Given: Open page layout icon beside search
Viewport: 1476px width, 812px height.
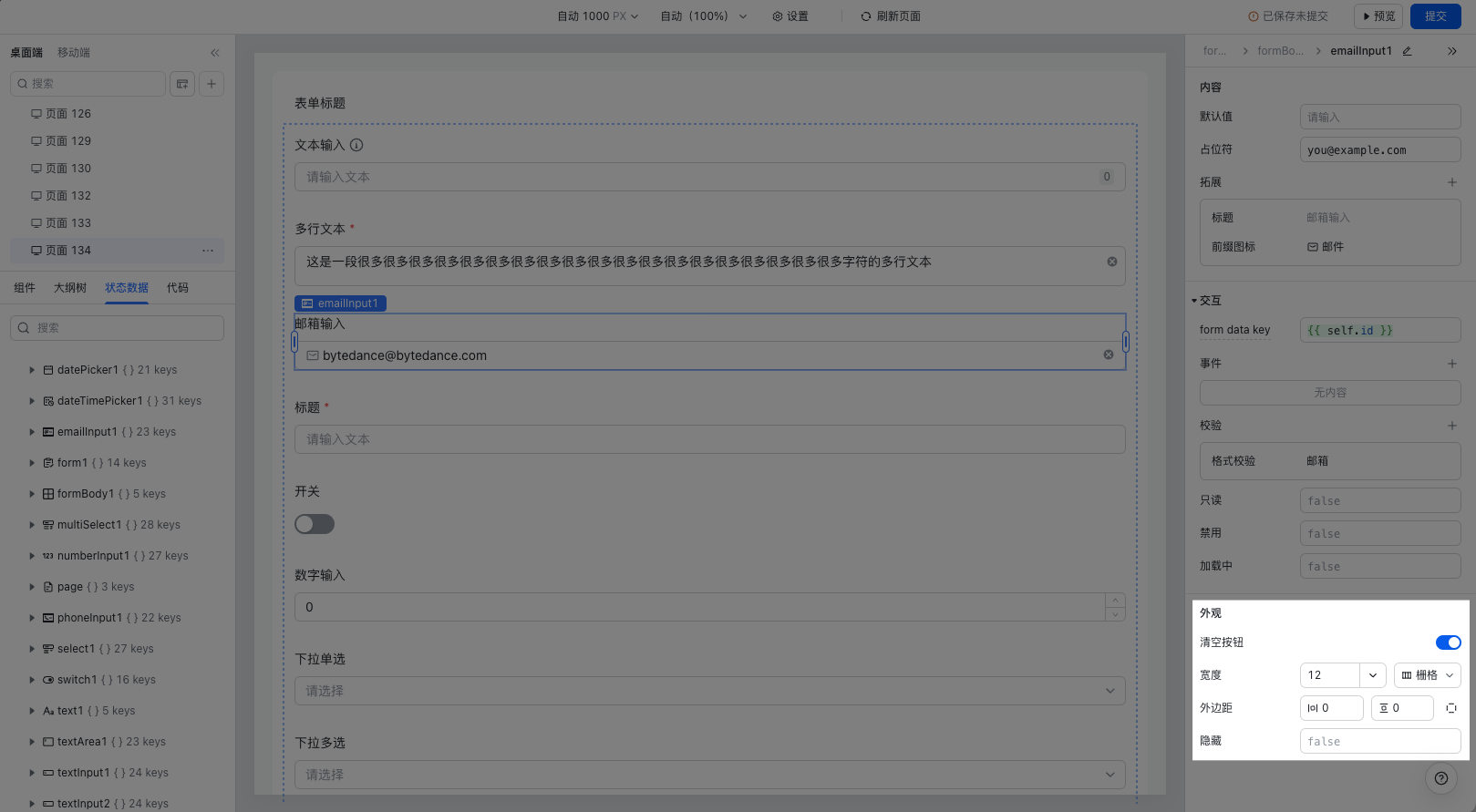Looking at the screenshot, I should [x=182, y=84].
